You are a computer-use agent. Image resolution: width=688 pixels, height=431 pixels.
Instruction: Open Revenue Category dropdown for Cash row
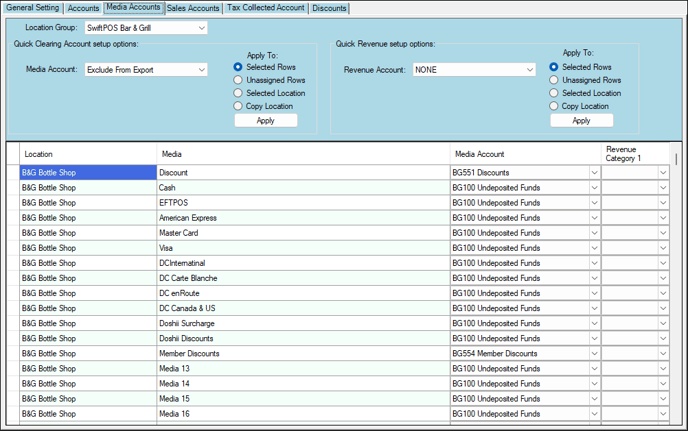[x=662, y=188]
